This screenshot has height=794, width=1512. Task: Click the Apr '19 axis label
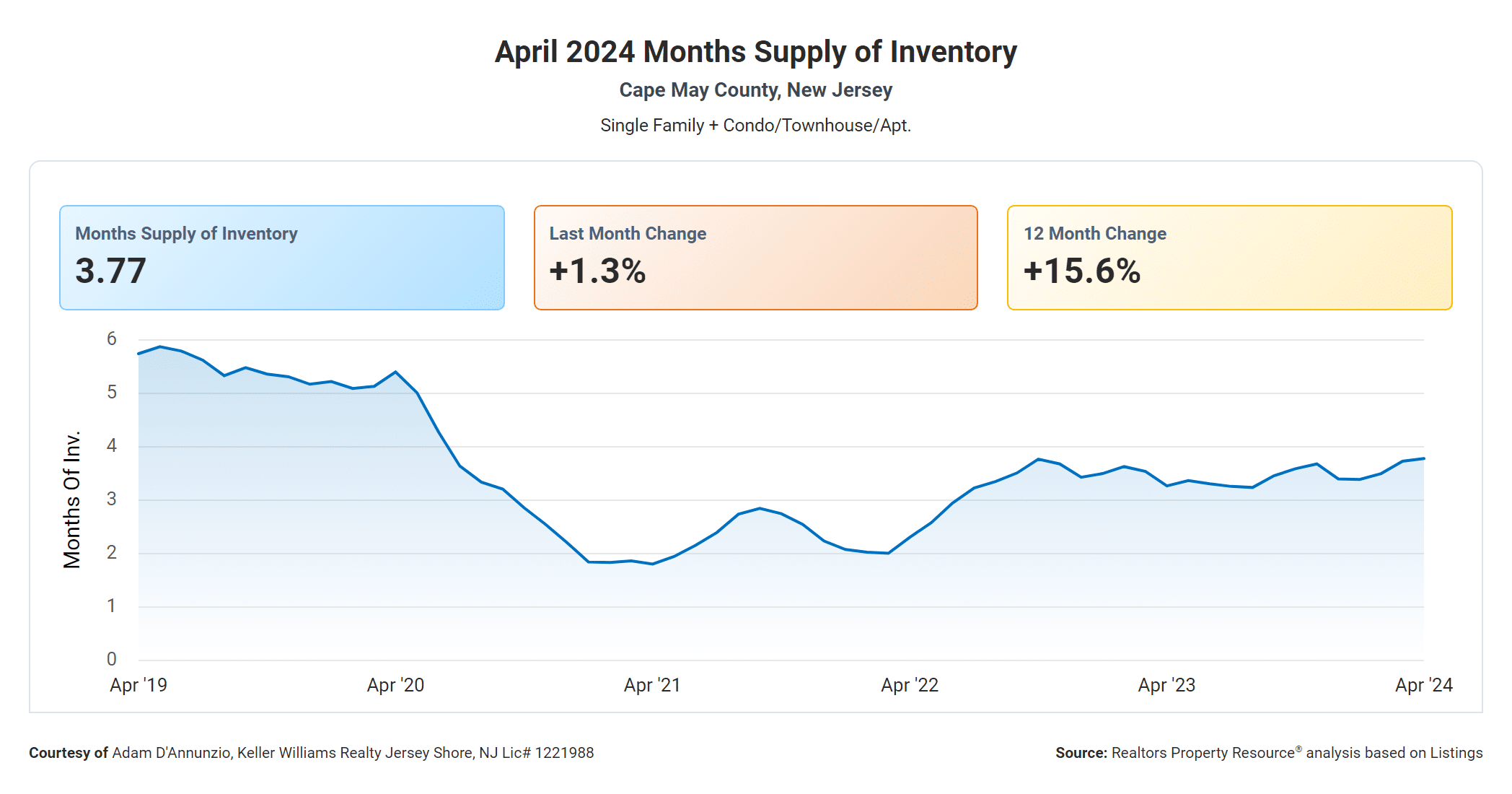click(139, 685)
